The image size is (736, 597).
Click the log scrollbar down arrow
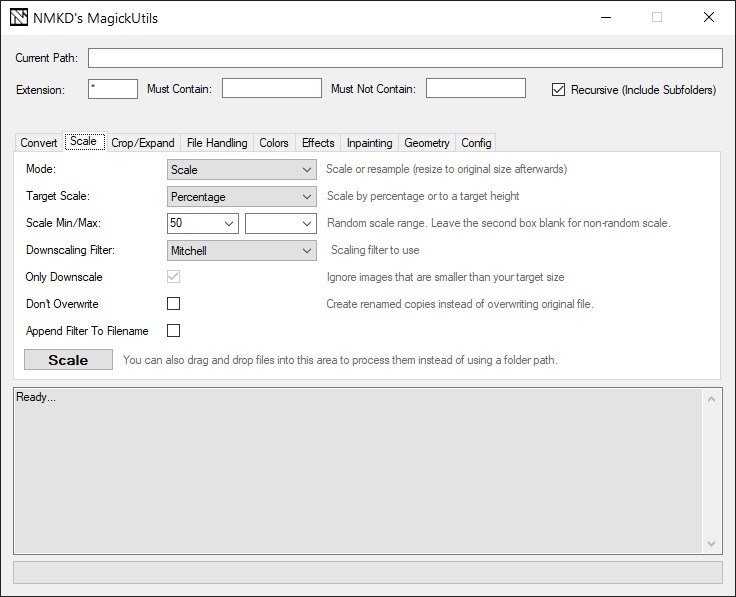[711, 543]
